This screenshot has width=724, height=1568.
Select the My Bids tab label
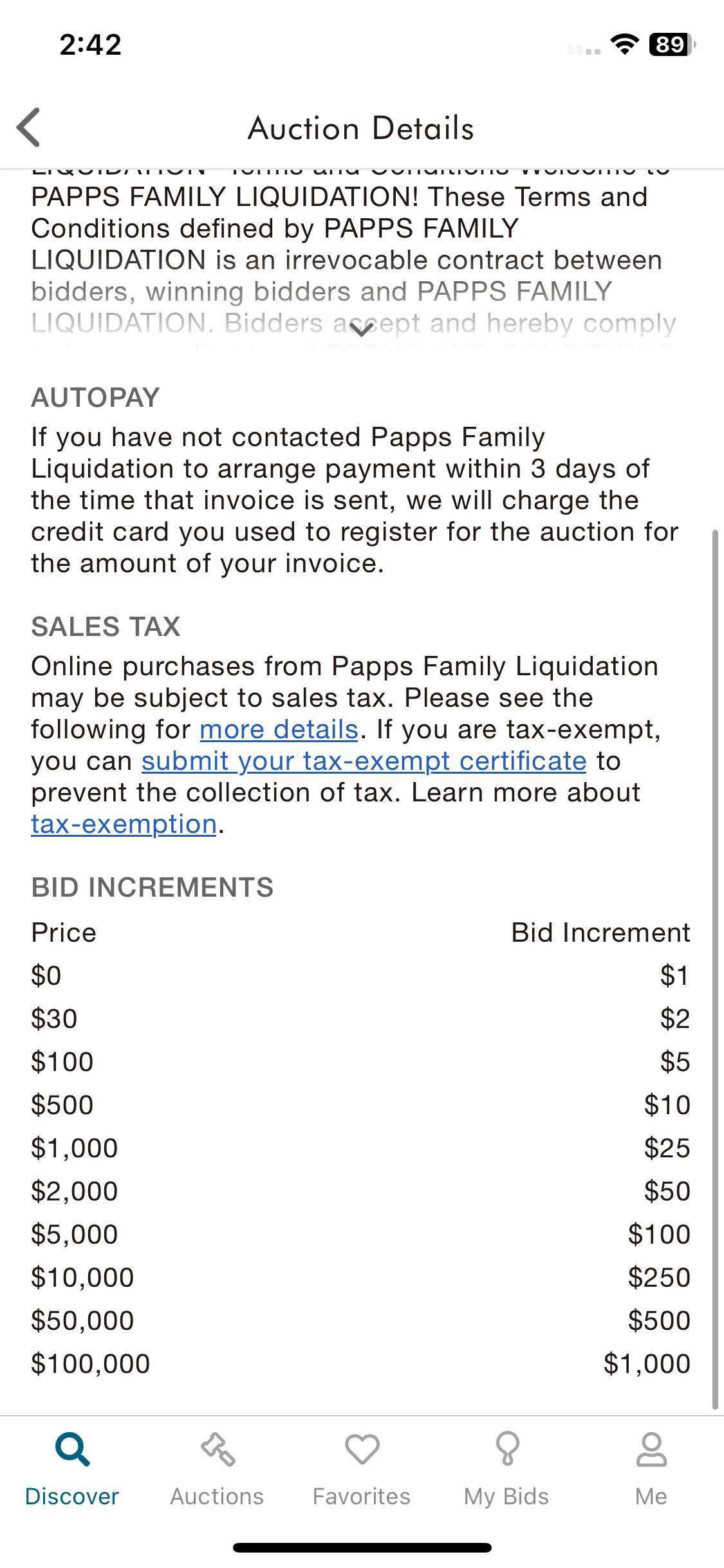(x=506, y=1497)
